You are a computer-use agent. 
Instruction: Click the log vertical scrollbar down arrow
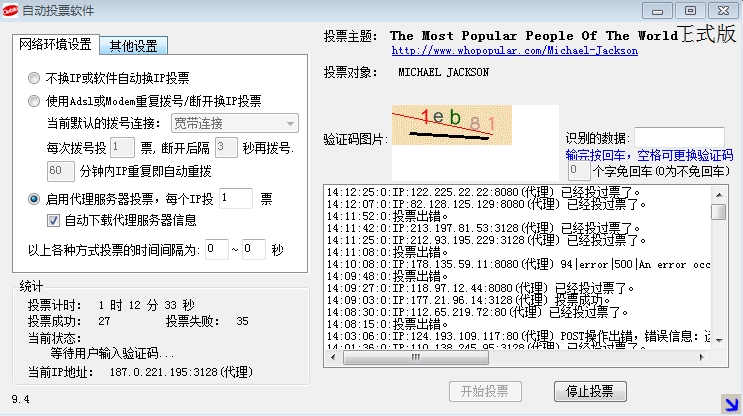(719, 341)
